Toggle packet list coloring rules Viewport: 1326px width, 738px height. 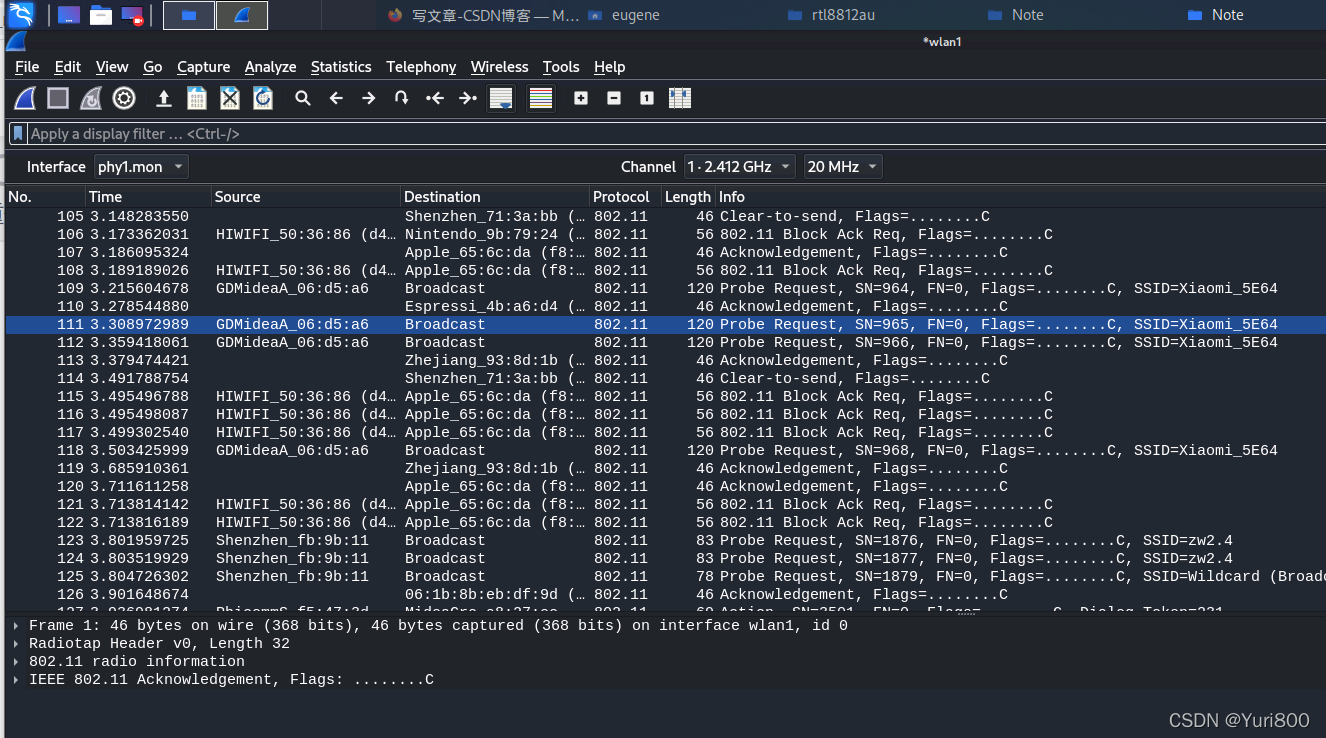click(541, 98)
